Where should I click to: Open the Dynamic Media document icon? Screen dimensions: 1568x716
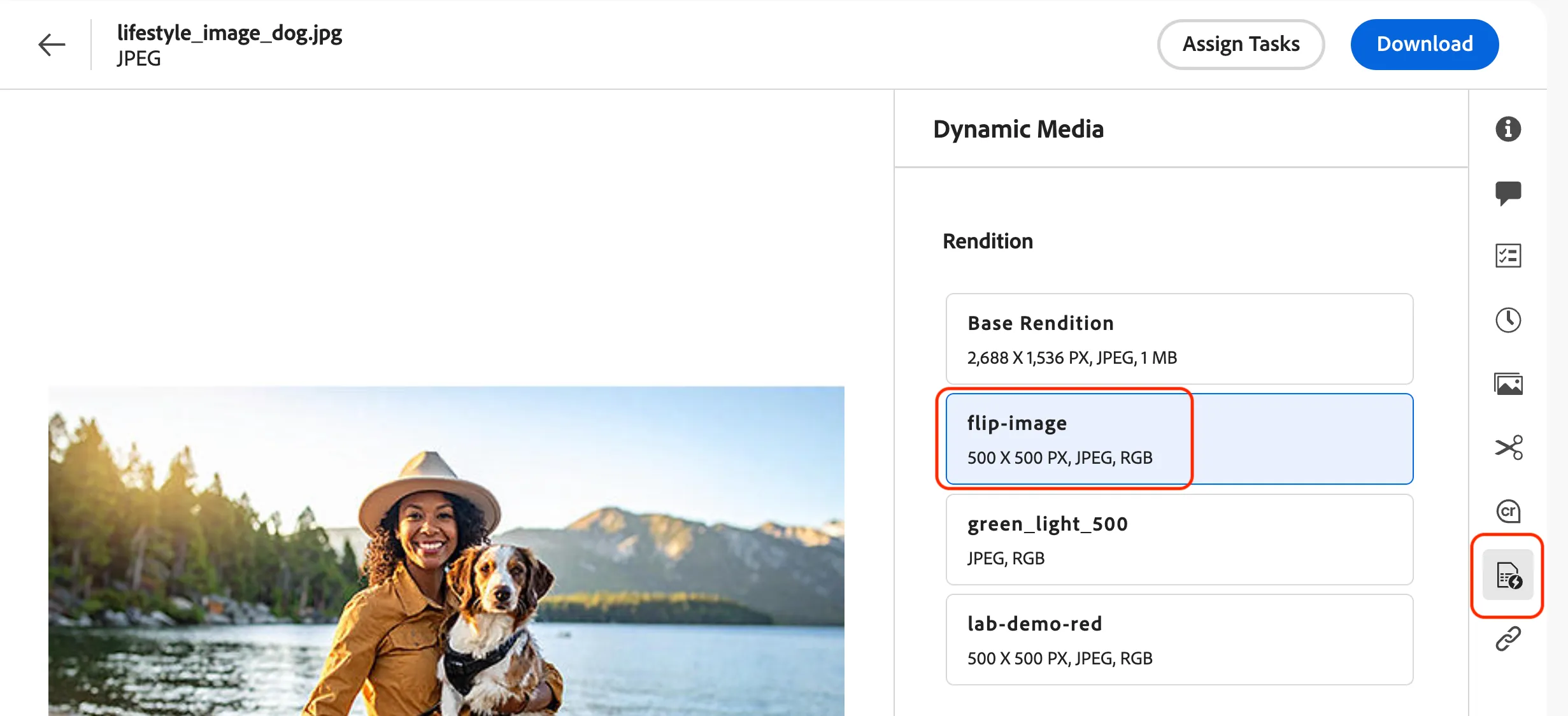point(1507,575)
